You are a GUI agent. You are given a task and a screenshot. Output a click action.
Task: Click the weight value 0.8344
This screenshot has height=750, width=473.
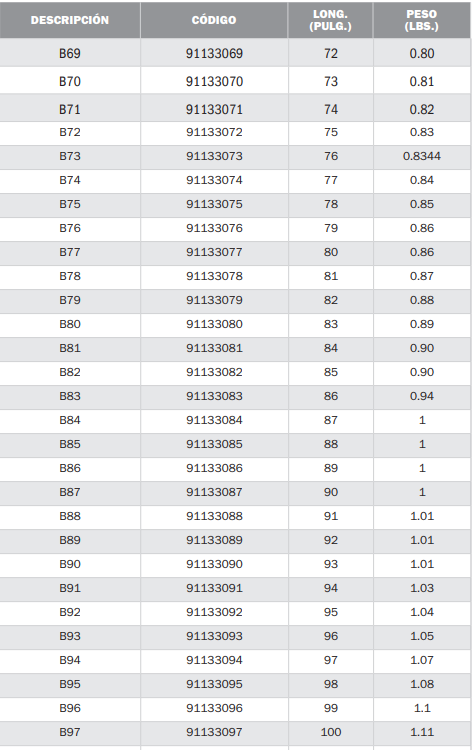point(421,156)
